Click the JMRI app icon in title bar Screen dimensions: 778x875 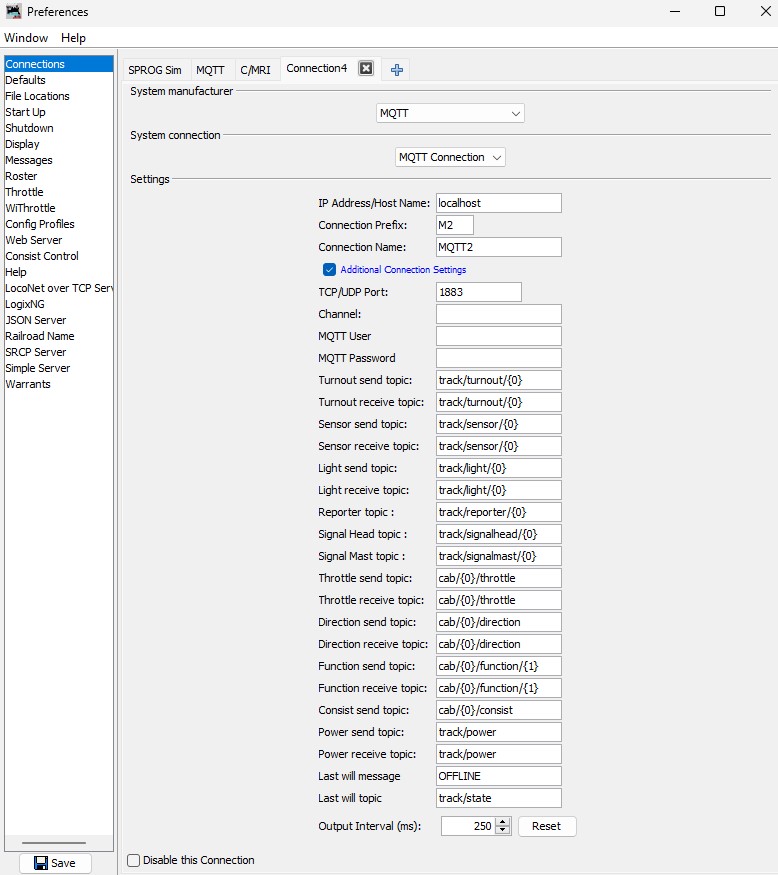[x=13, y=12]
